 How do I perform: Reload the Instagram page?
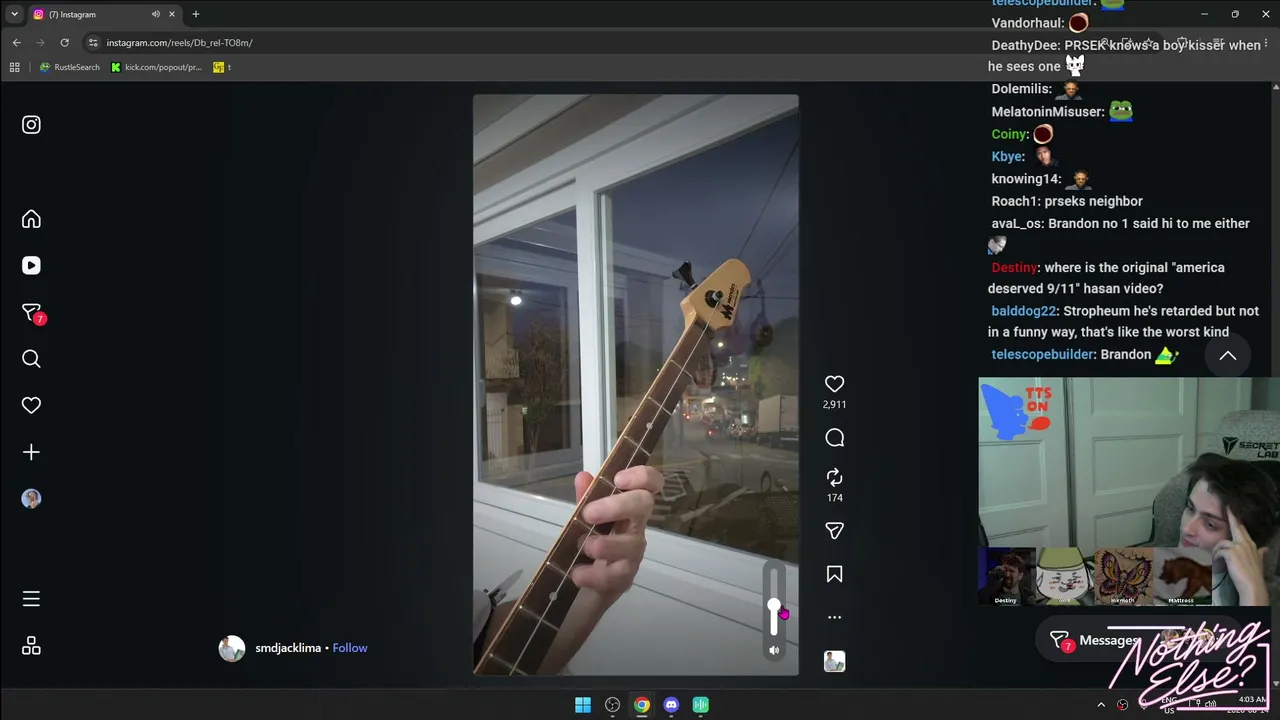(x=65, y=43)
